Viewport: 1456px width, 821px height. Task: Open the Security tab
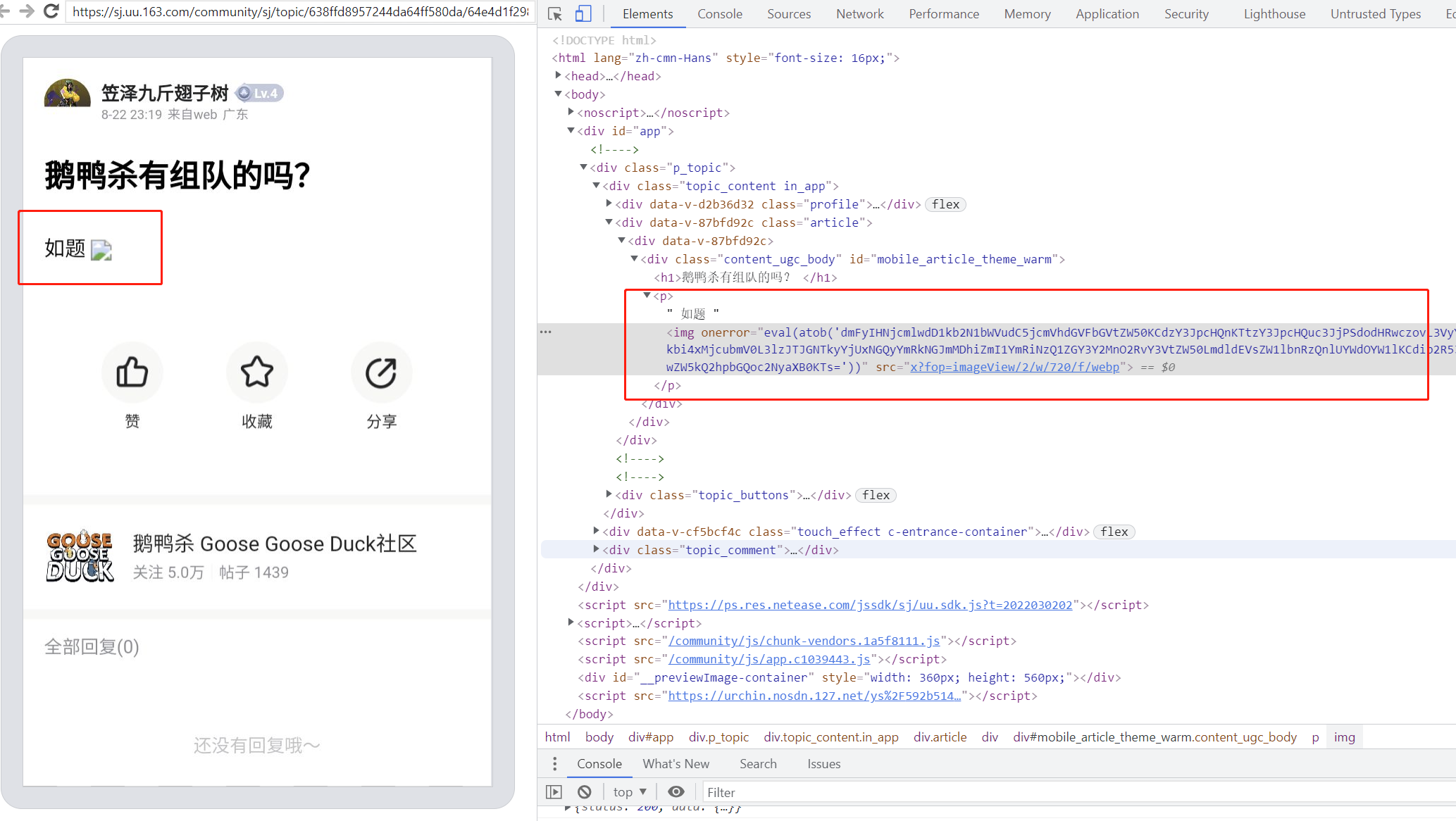[1186, 14]
